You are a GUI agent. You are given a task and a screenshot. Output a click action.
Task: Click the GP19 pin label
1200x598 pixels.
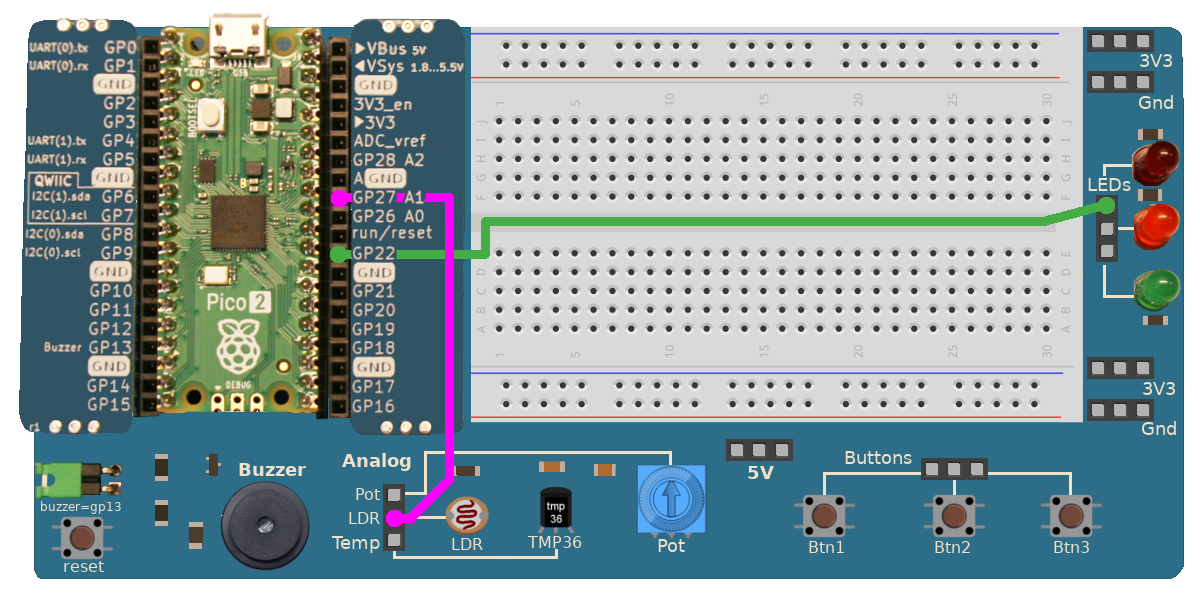click(x=375, y=329)
